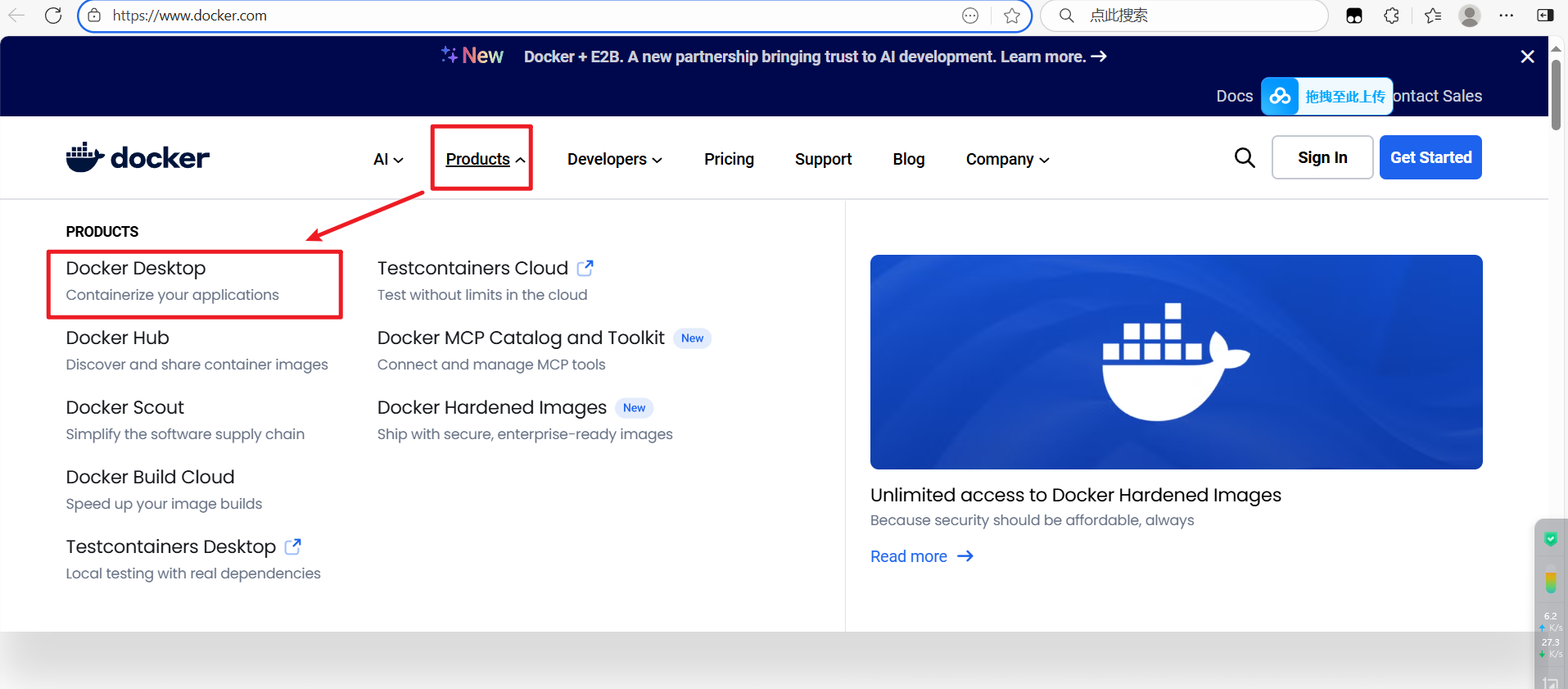Expand the AI dropdown menu

[388, 159]
